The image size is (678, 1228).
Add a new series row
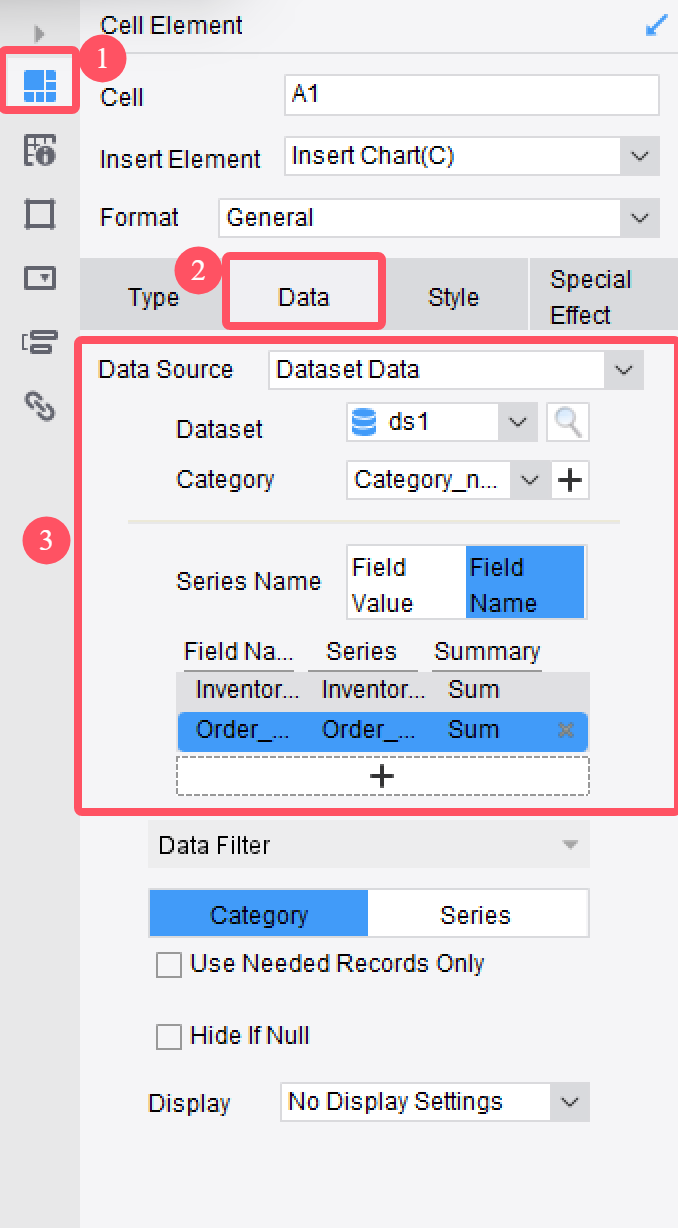point(382,776)
